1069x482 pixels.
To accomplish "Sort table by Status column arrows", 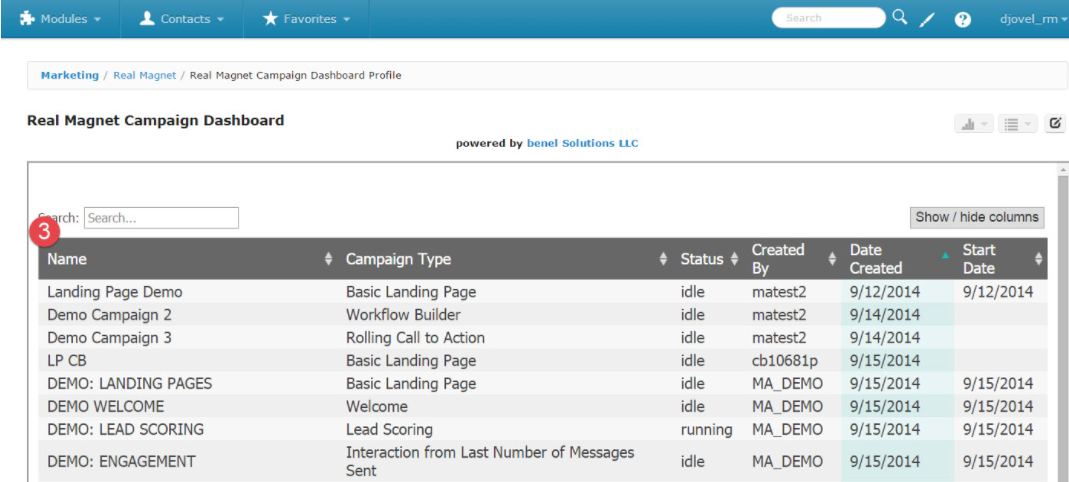I will click(734, 259).
